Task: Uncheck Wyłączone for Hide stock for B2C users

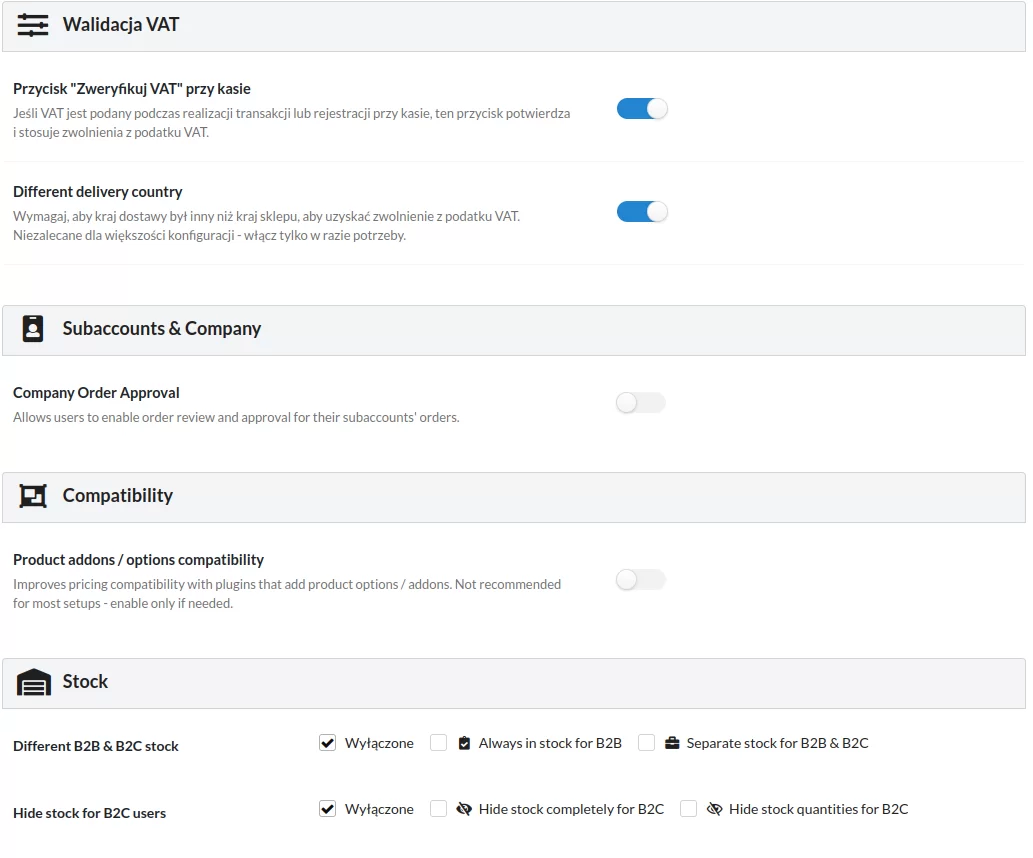Action: (x=327, y=809)
